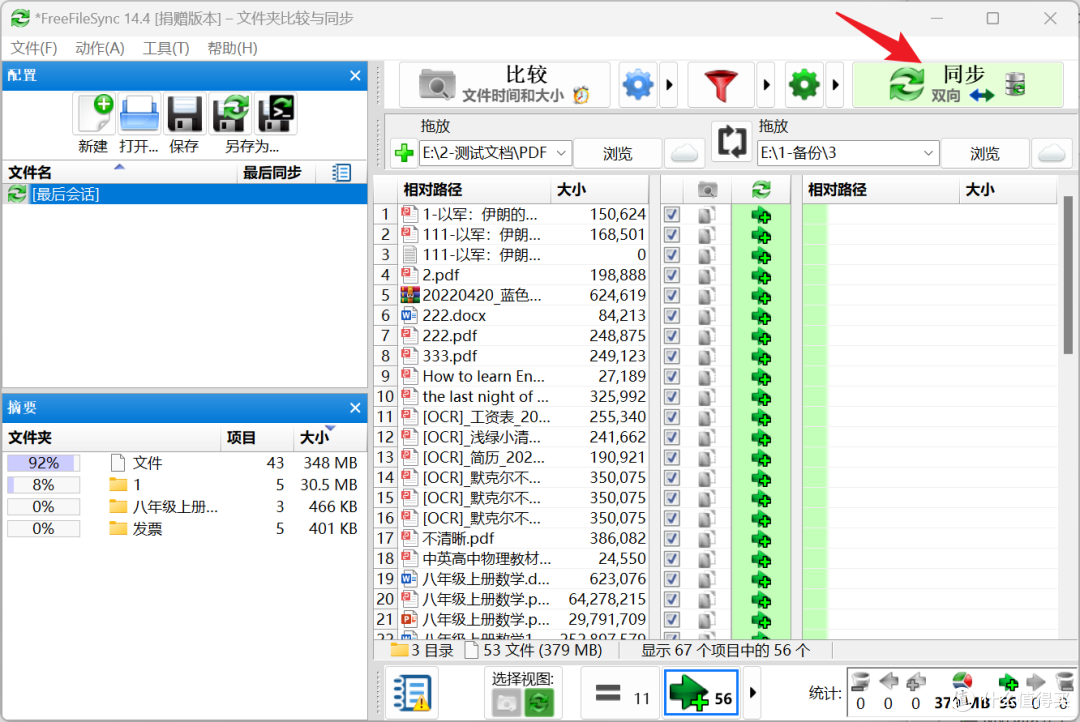Click the file list vertical scrollbar

click(x=1068, y=276)
